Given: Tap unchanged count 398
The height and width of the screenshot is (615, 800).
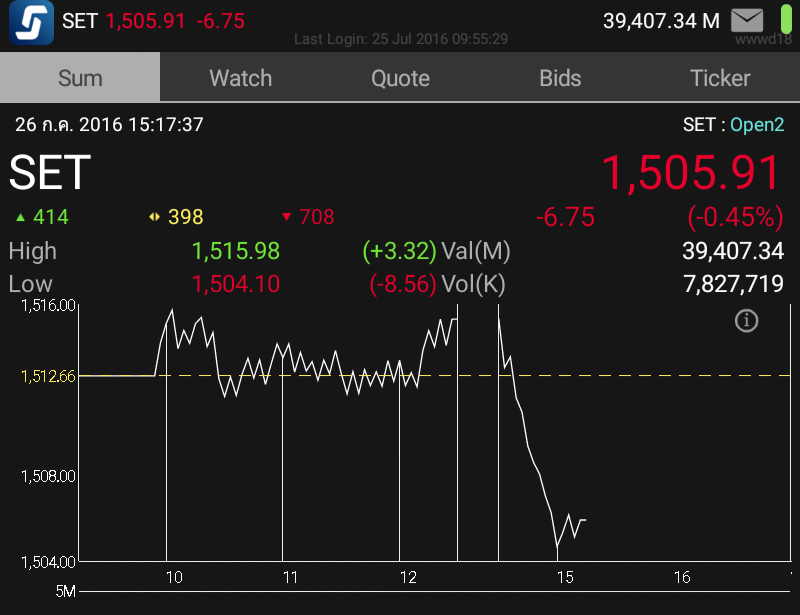Looking at the screenshot, I should coord(186,217).
